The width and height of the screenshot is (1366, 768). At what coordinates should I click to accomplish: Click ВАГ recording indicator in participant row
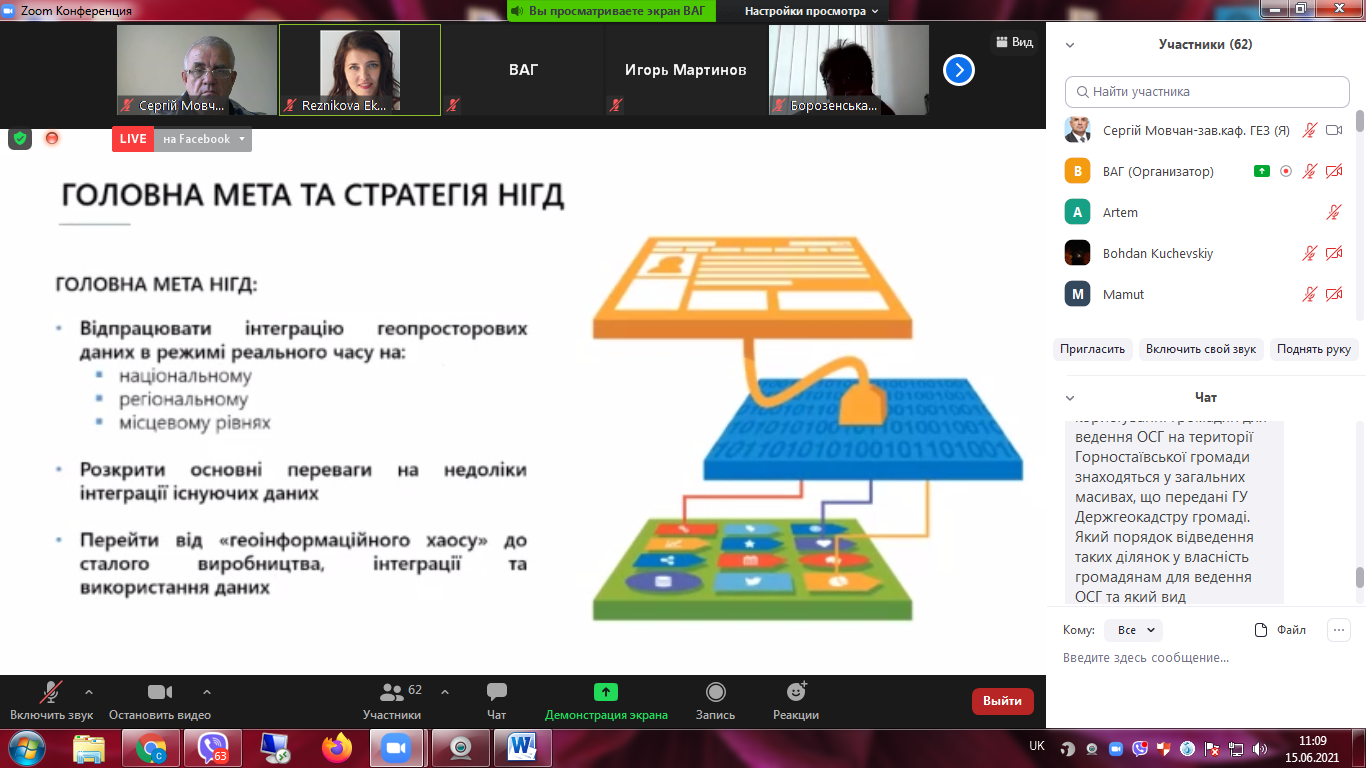click(x=1286, y=171)
